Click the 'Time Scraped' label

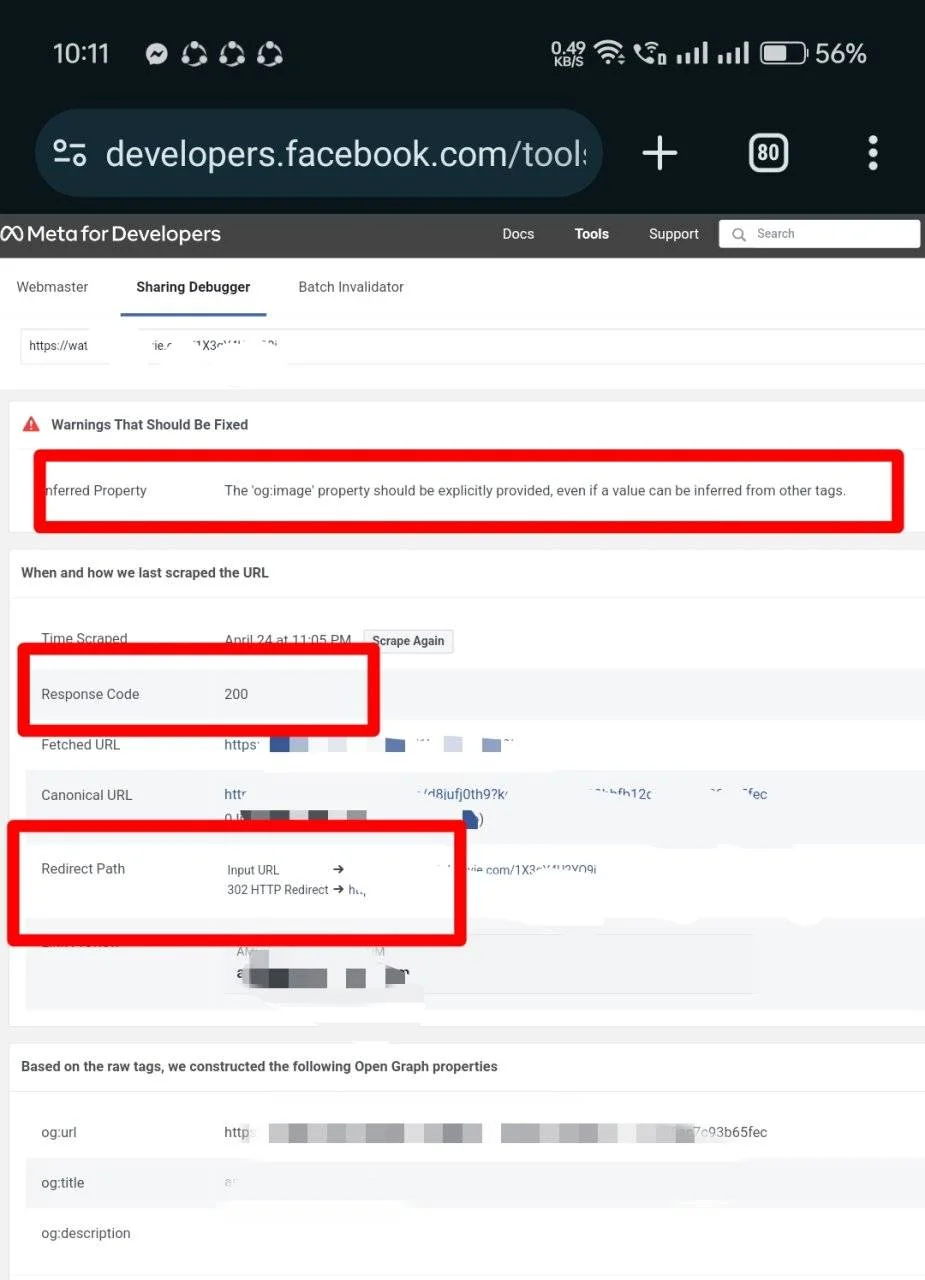pyautogui.click(x=84, y=638)
